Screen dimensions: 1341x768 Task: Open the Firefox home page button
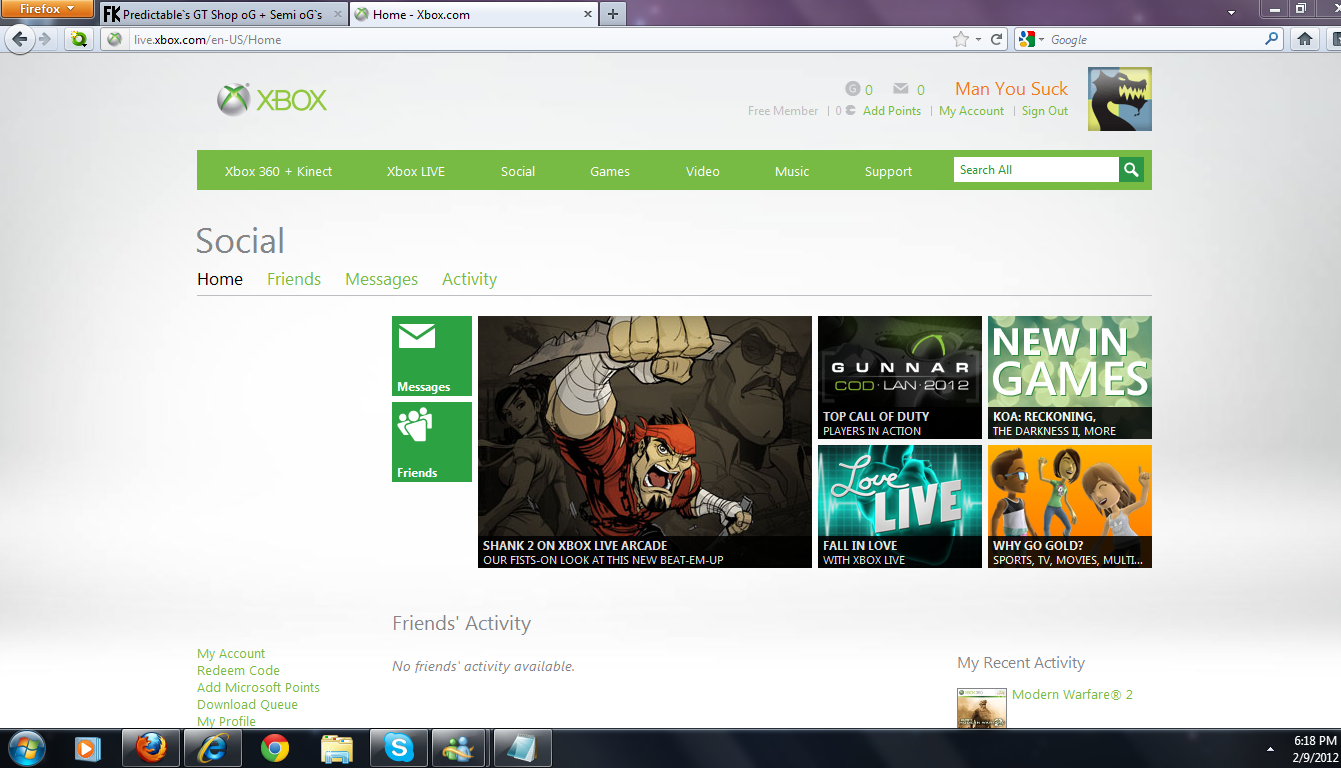(1305, 39)
